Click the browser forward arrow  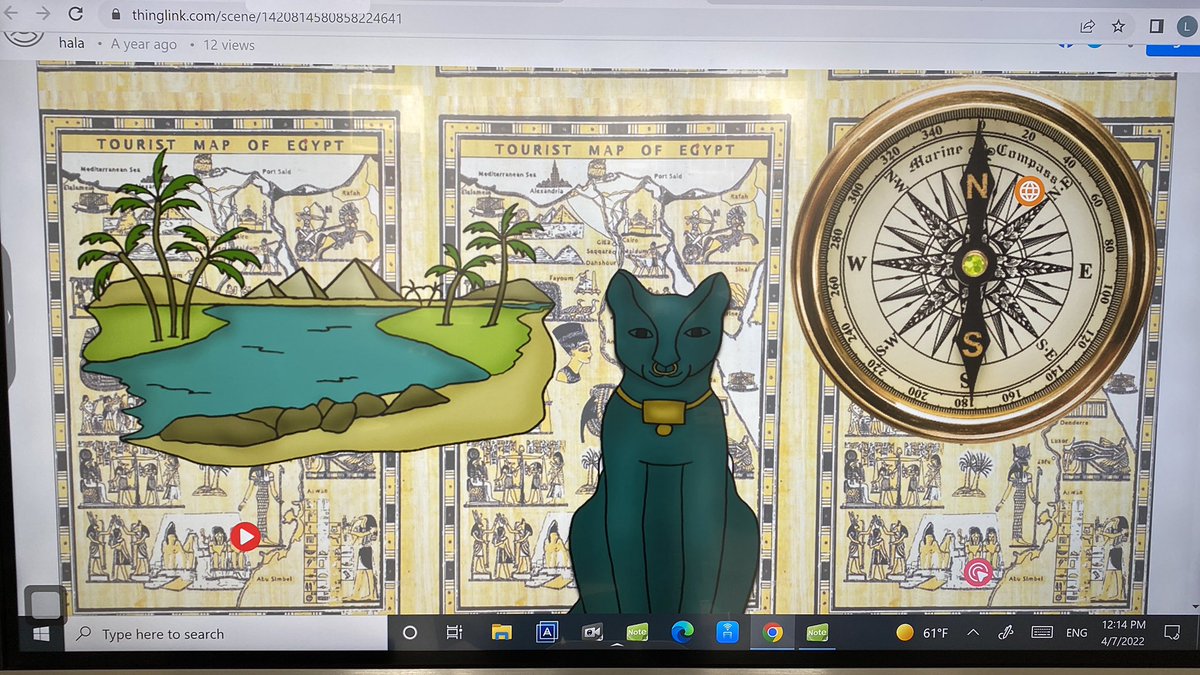42,15
